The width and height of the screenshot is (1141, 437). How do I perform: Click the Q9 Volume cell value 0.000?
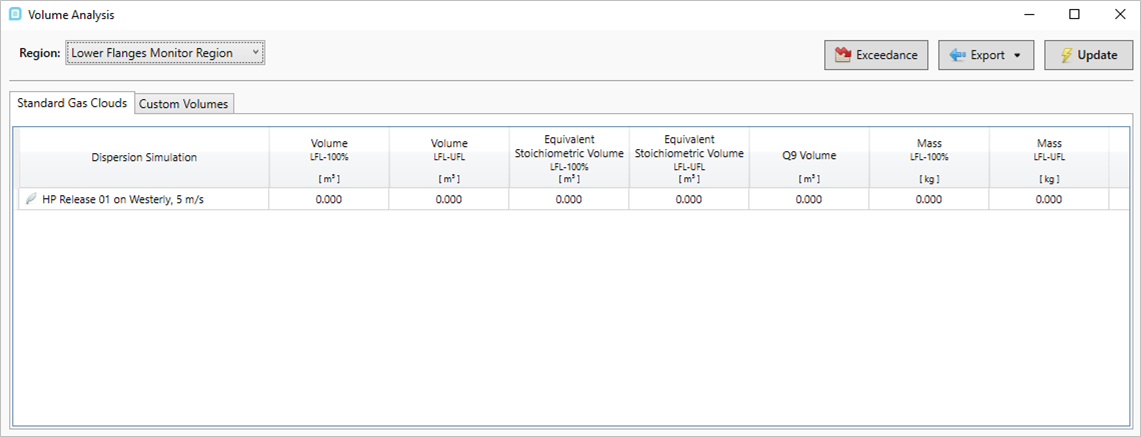808,199
